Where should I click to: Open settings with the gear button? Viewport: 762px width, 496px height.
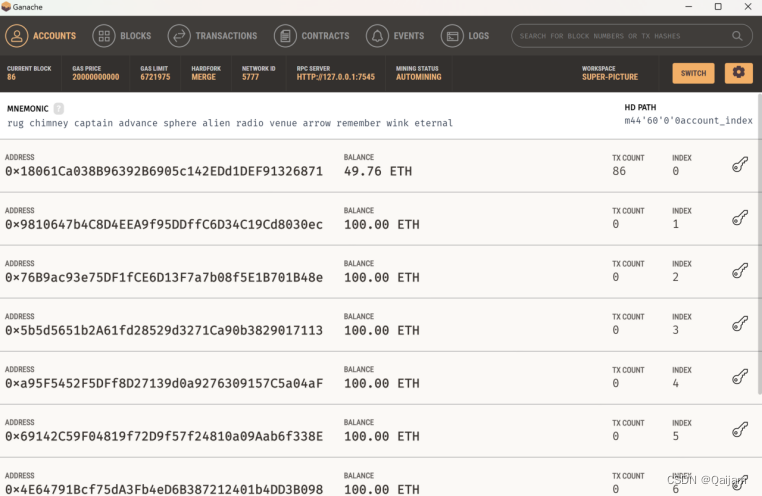pos(739,73)
